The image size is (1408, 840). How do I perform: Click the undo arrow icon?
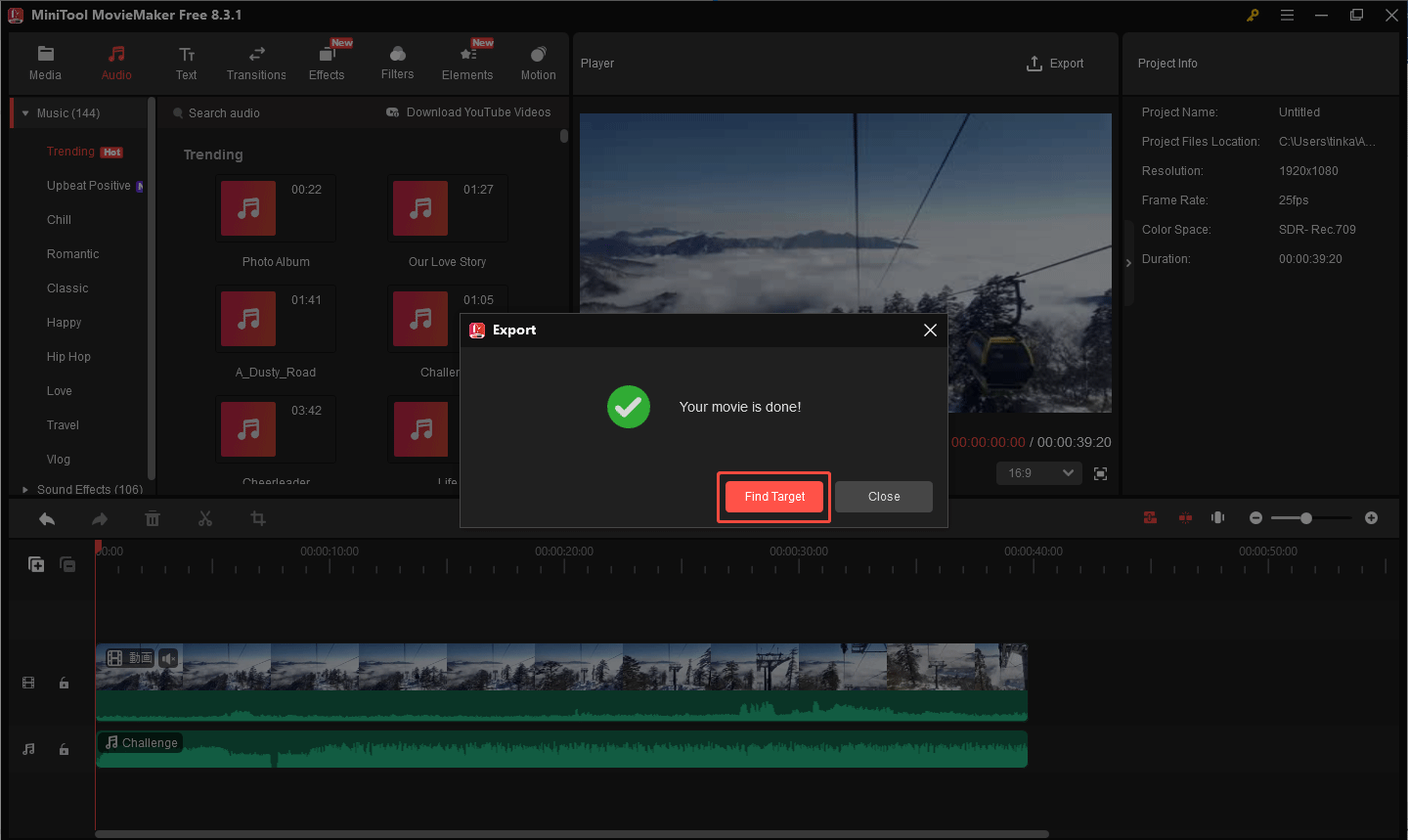coord(47,518)
